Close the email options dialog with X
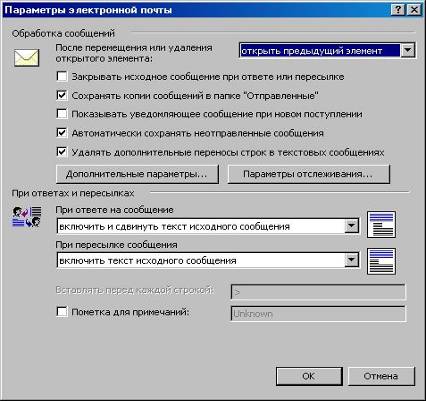The image size is (426, 401). [414, 10]
